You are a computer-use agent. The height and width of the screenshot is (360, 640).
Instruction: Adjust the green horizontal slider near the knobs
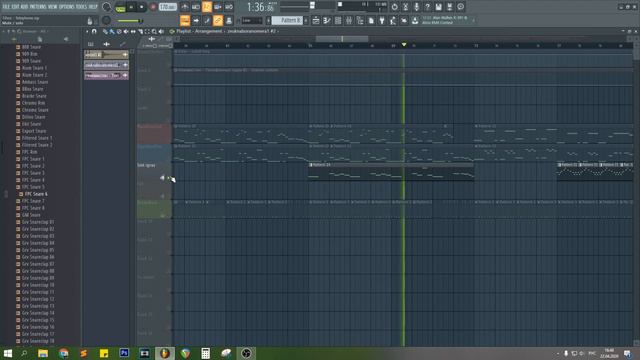(130, 21)
